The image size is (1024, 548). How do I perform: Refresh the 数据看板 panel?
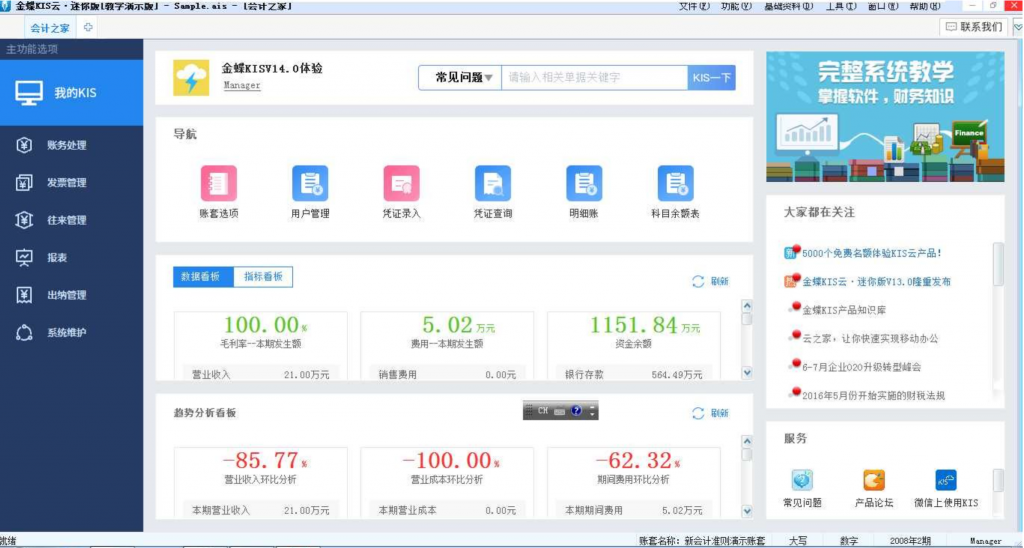(x=711, y=282)
